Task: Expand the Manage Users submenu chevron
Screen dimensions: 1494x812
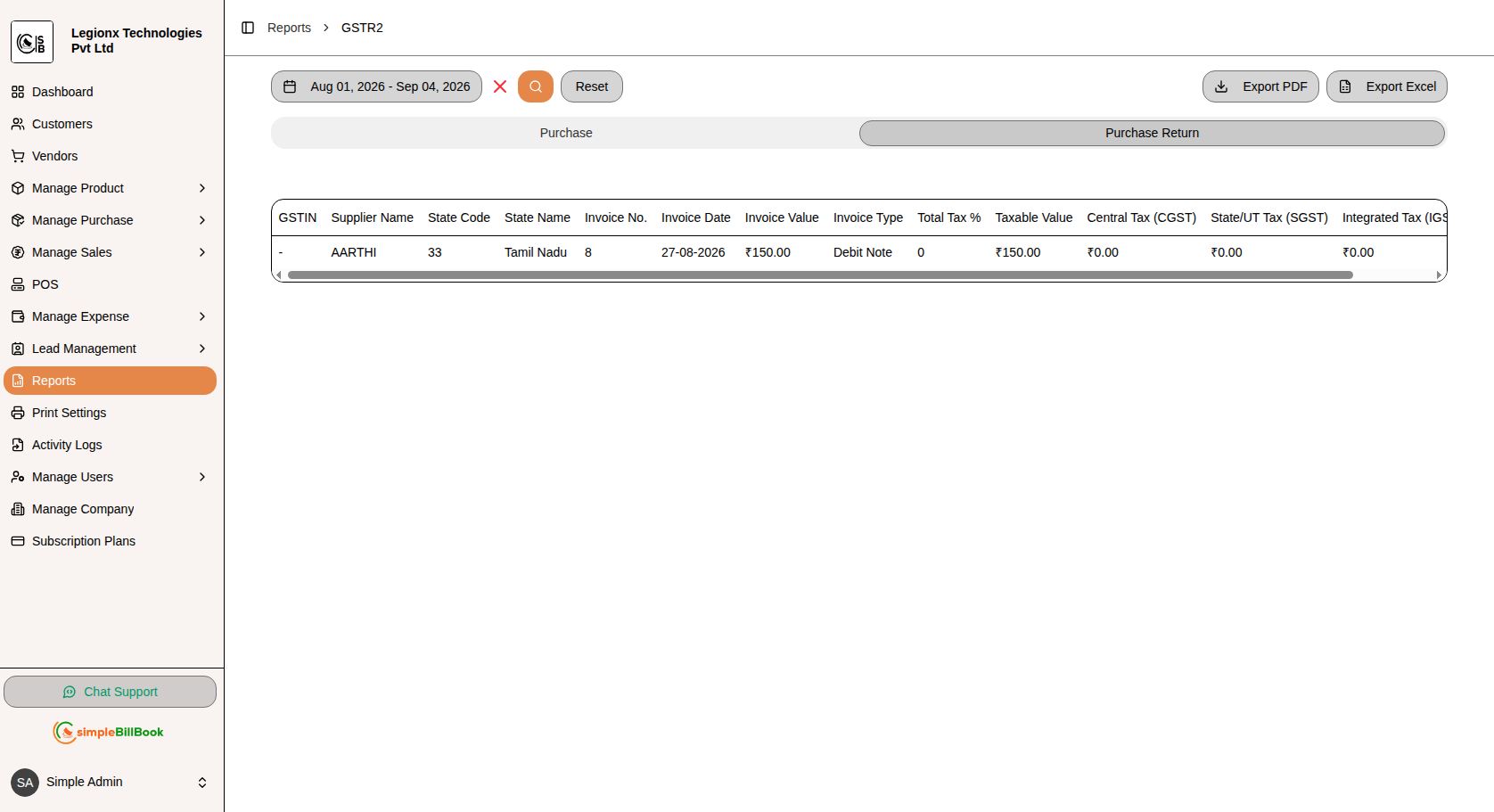Action: 202,477
